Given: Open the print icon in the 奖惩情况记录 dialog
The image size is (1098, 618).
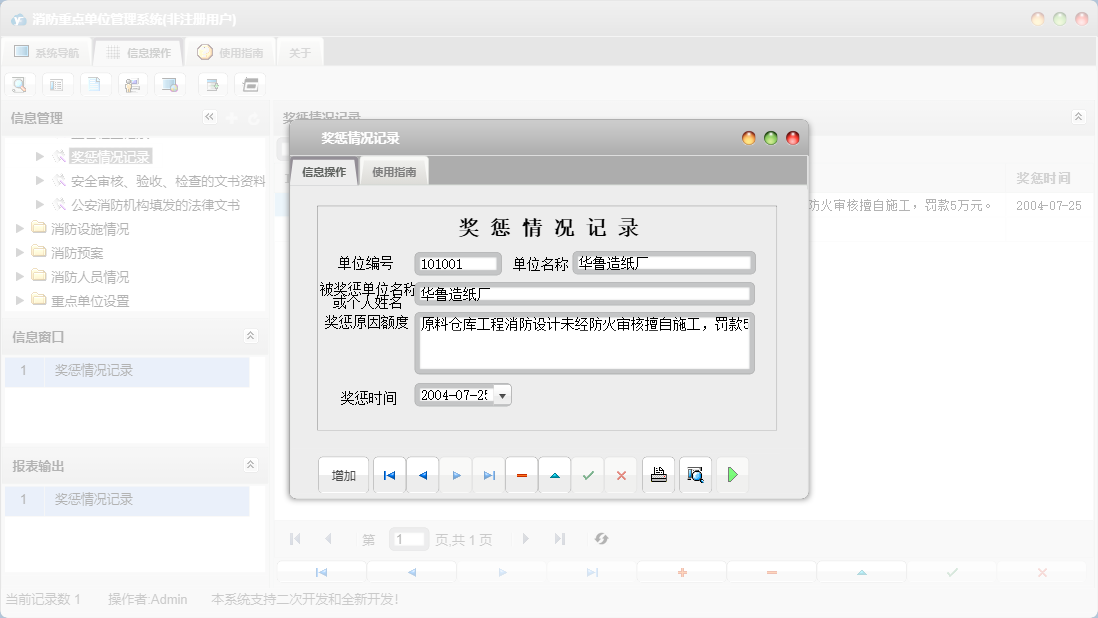Looking at the screenshot, I should pyautogui.click(x=658, y=475).
